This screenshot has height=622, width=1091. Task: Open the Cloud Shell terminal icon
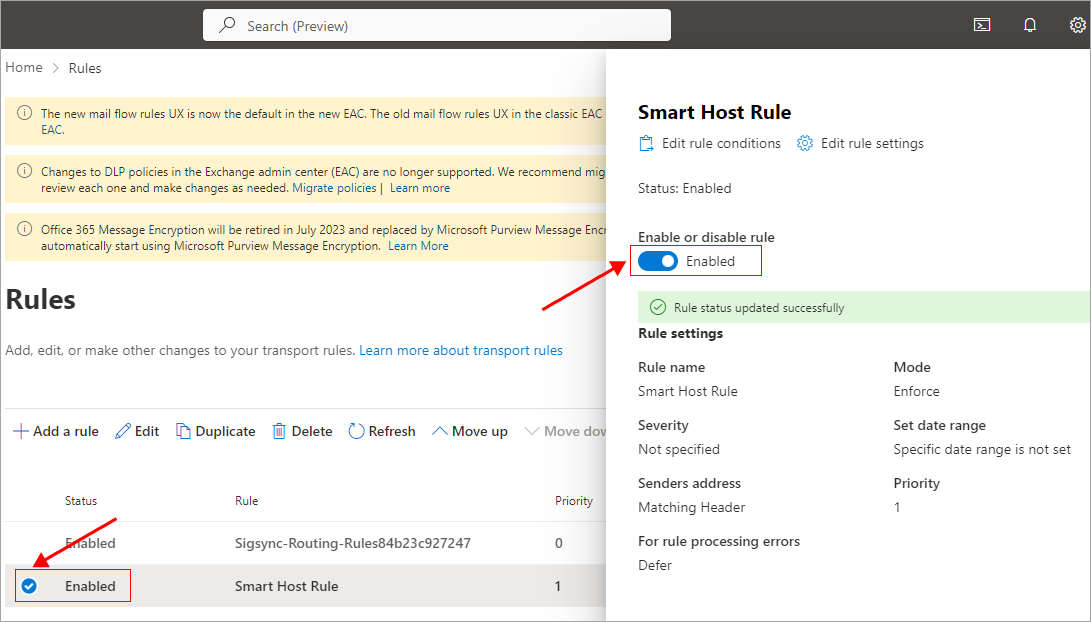[x=982, y=26]
